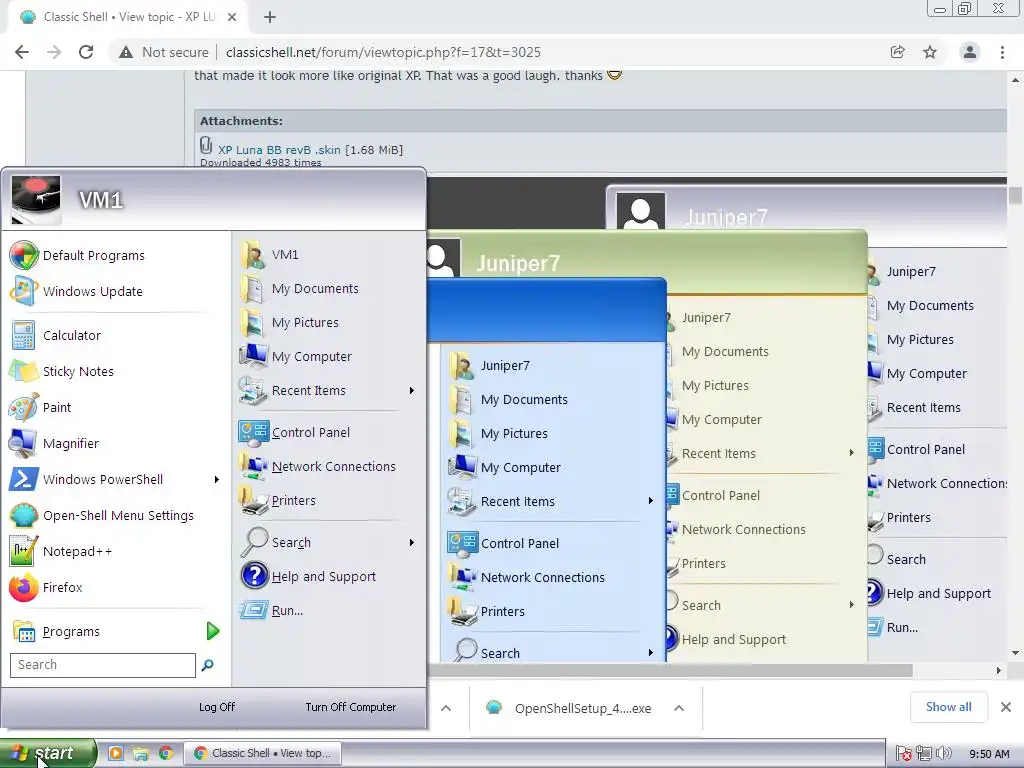The height and width of the screenshot is (768, 1024).
Task: Open Default Programs from start menu
Action: (24, 255)
